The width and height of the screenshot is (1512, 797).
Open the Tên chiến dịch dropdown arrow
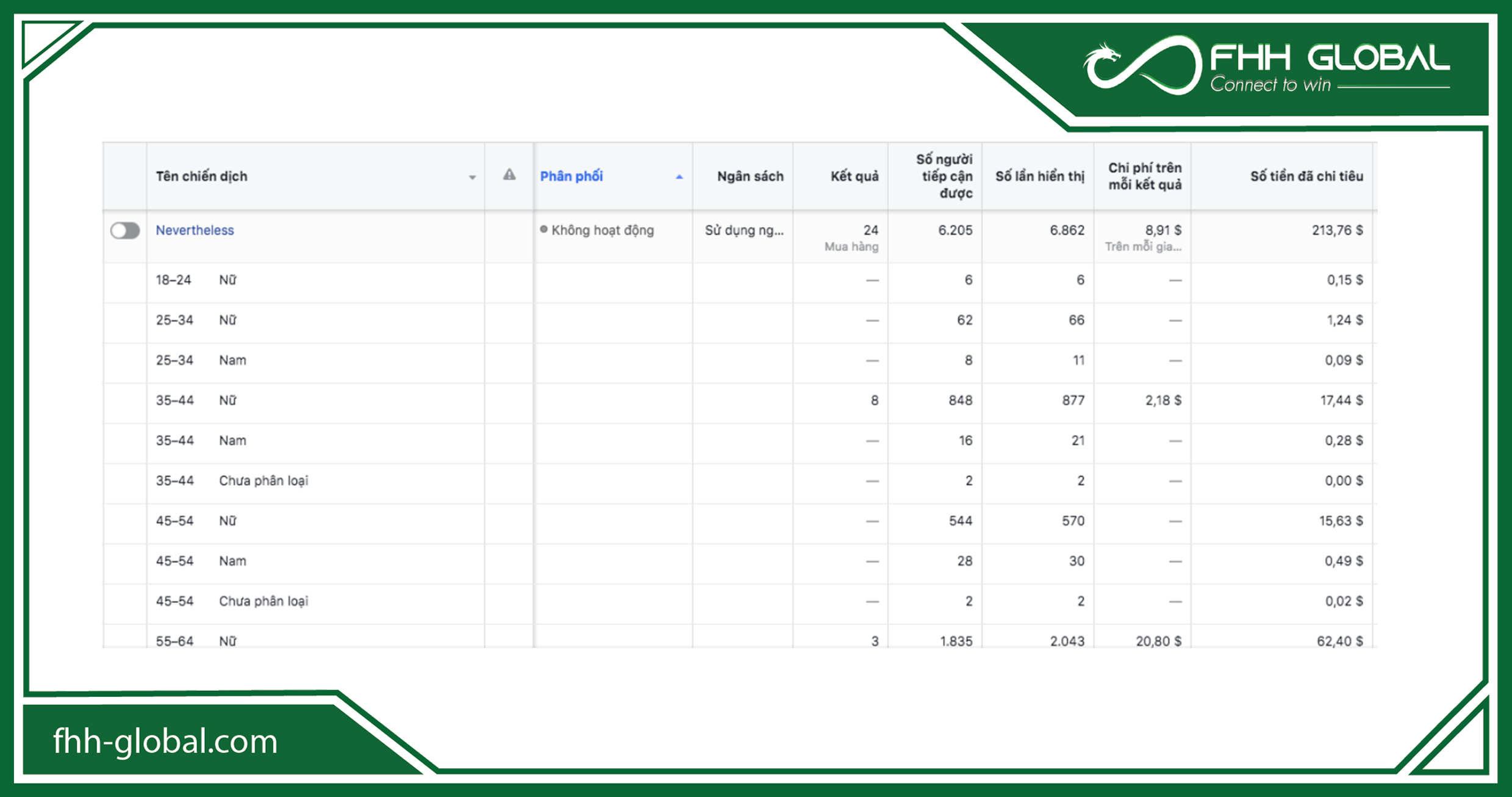(471, 178)
